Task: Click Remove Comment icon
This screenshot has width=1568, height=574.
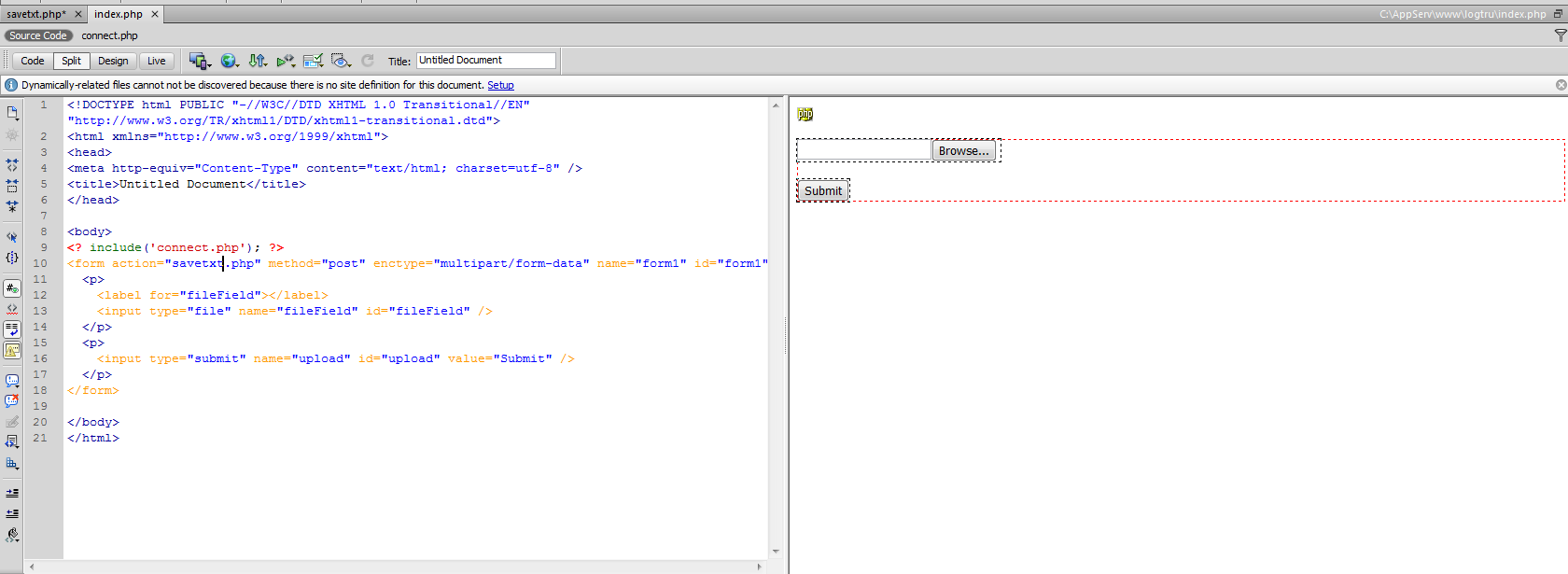Action: 12,401
